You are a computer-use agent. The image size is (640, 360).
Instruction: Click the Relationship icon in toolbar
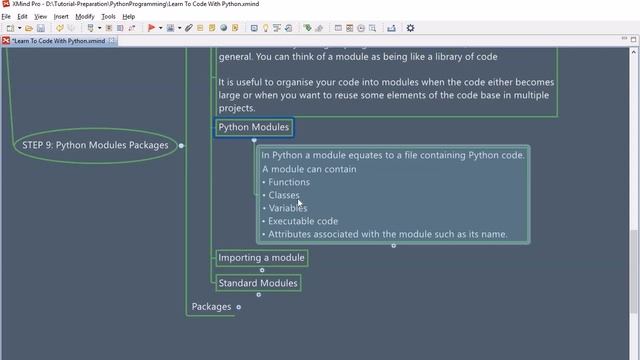click(131, 28)
